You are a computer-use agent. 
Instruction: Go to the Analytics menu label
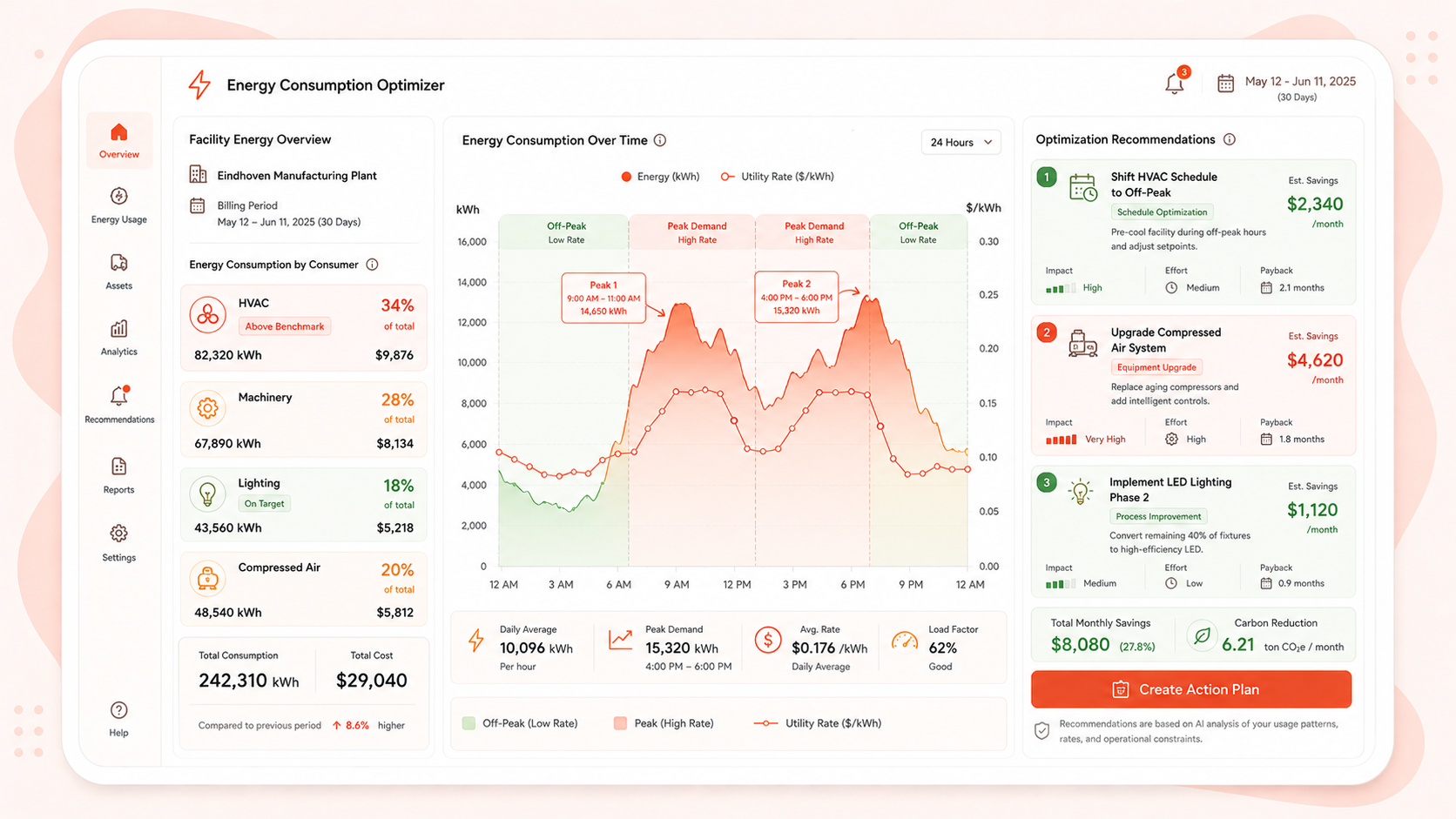point(119,352)
